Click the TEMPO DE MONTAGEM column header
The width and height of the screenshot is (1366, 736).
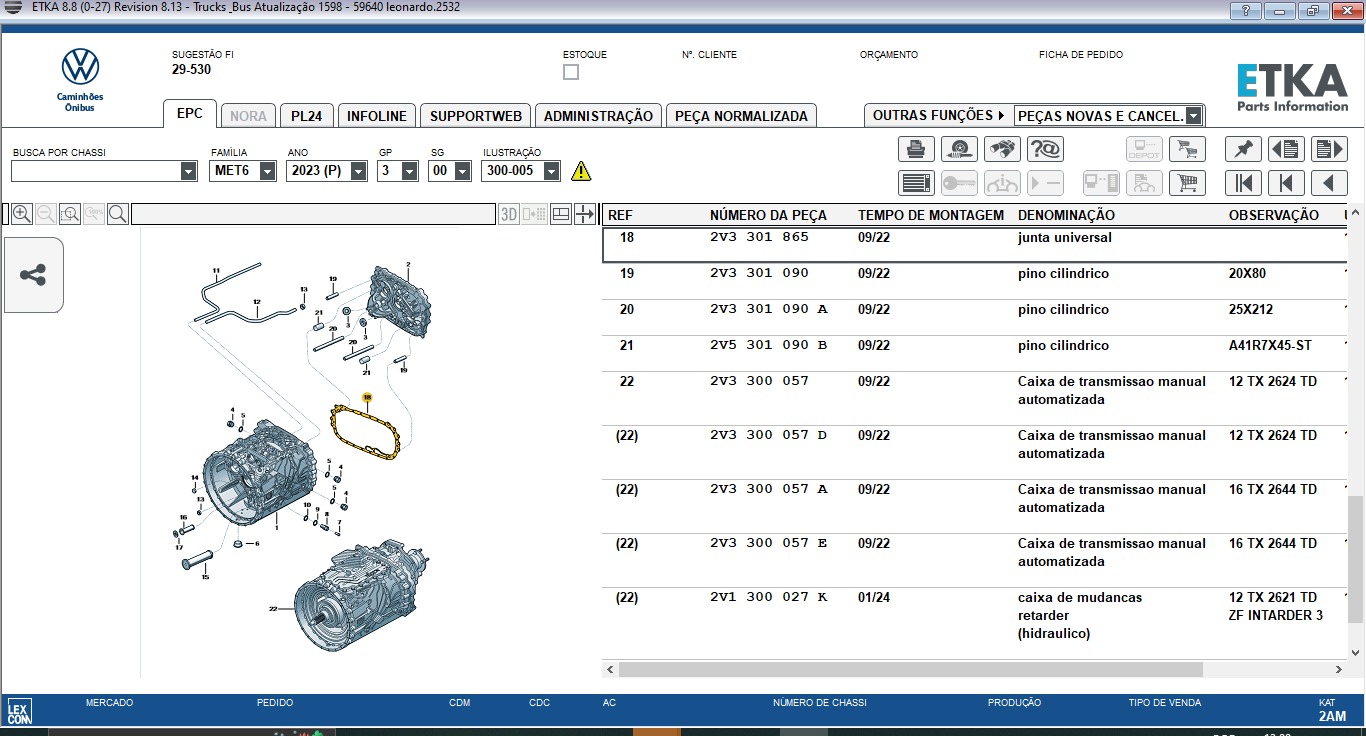tap(931, 215)
